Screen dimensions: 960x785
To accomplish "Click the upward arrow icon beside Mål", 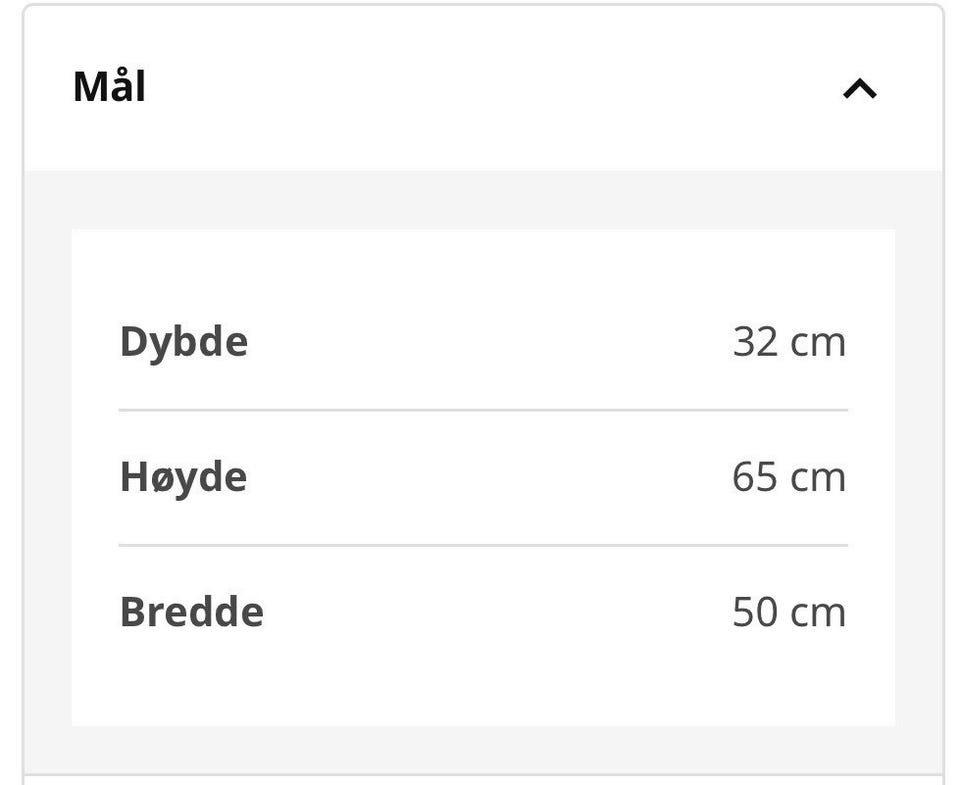I will 860,89.
